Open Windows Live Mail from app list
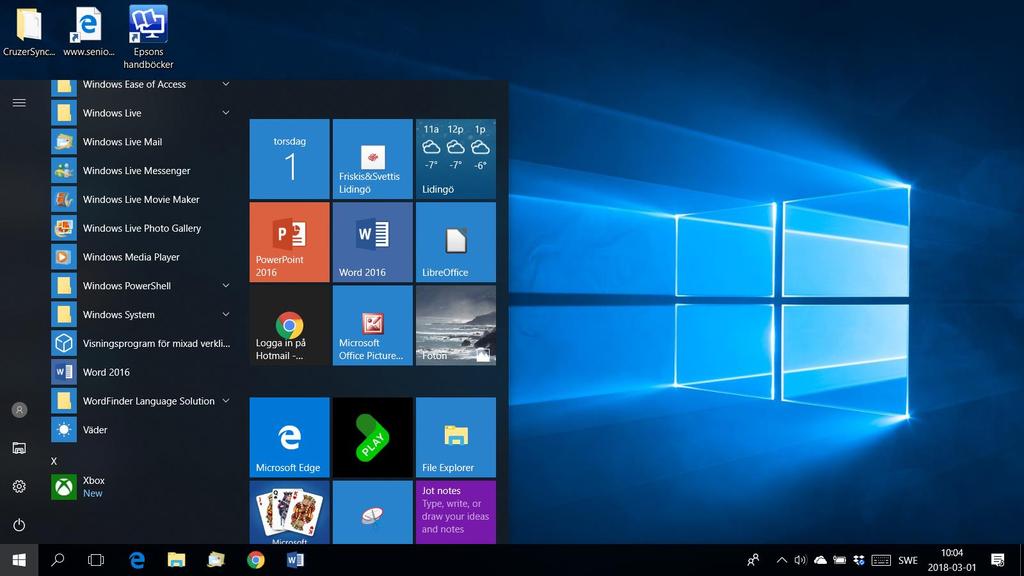The width and height of the screenshot is (1024, 576). pos(140,142)
